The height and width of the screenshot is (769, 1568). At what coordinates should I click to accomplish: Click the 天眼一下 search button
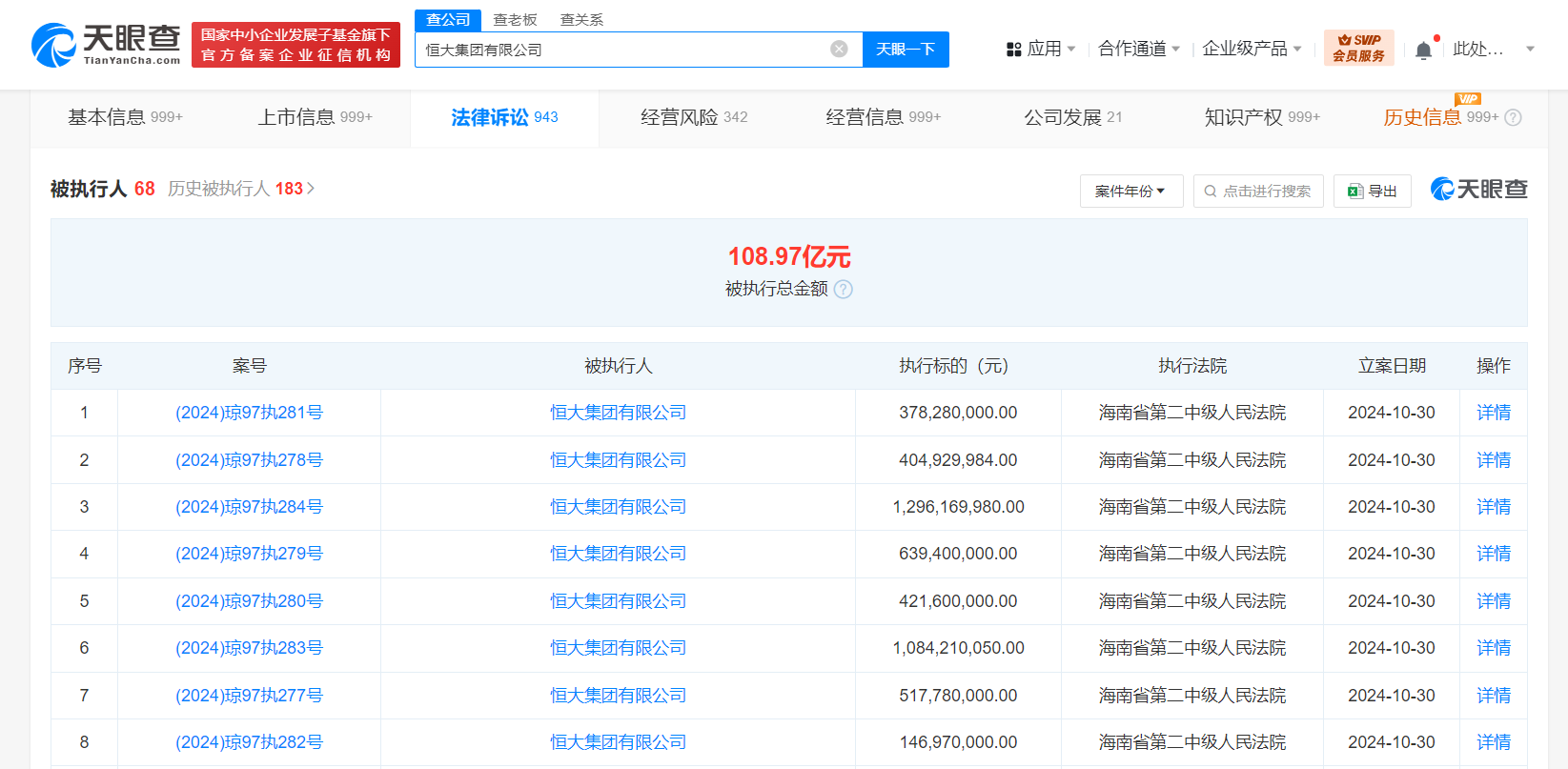pos(905,50)
